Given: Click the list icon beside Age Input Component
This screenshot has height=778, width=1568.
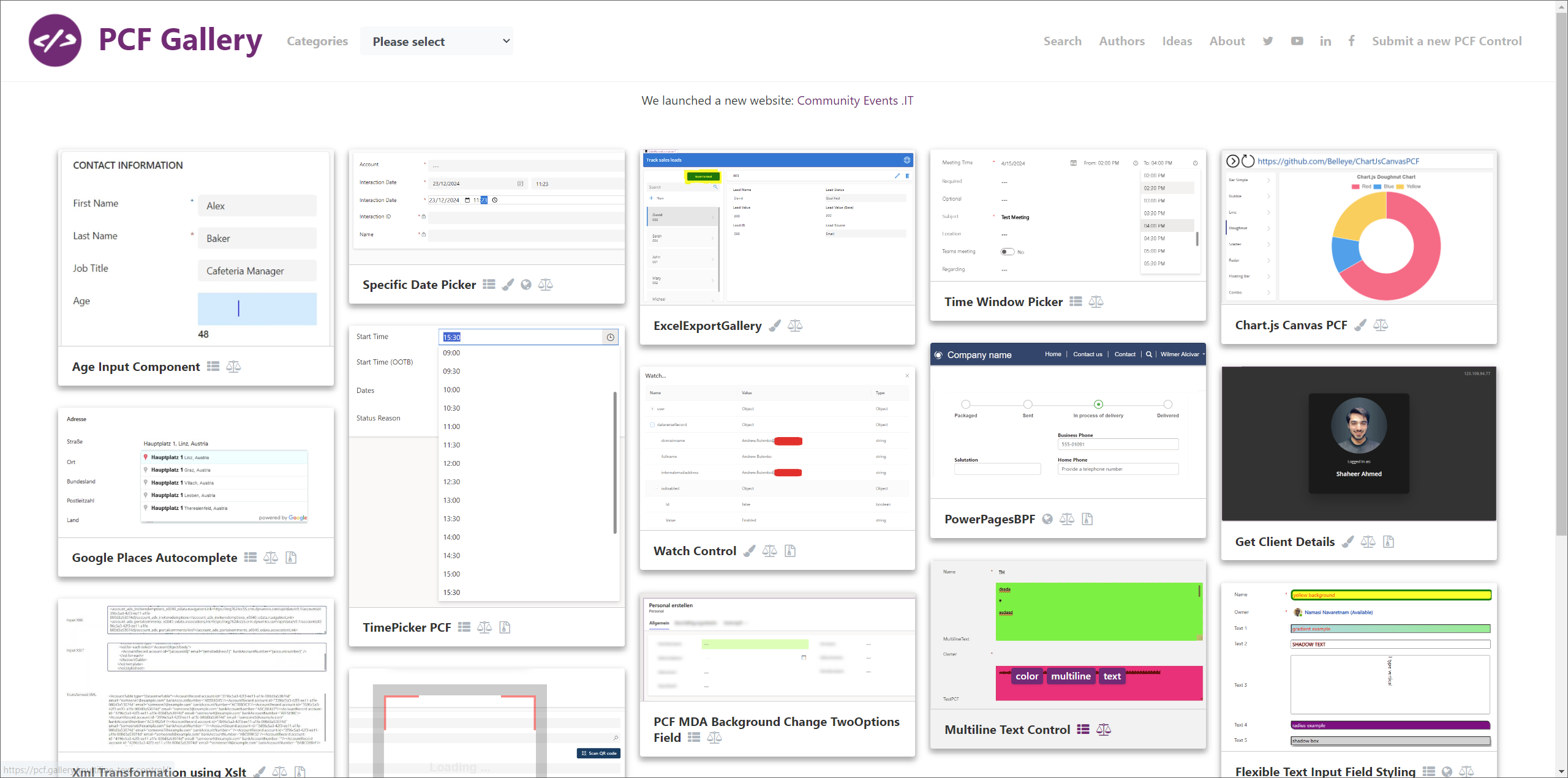Looking at the screenshot, I should point(213,366).
